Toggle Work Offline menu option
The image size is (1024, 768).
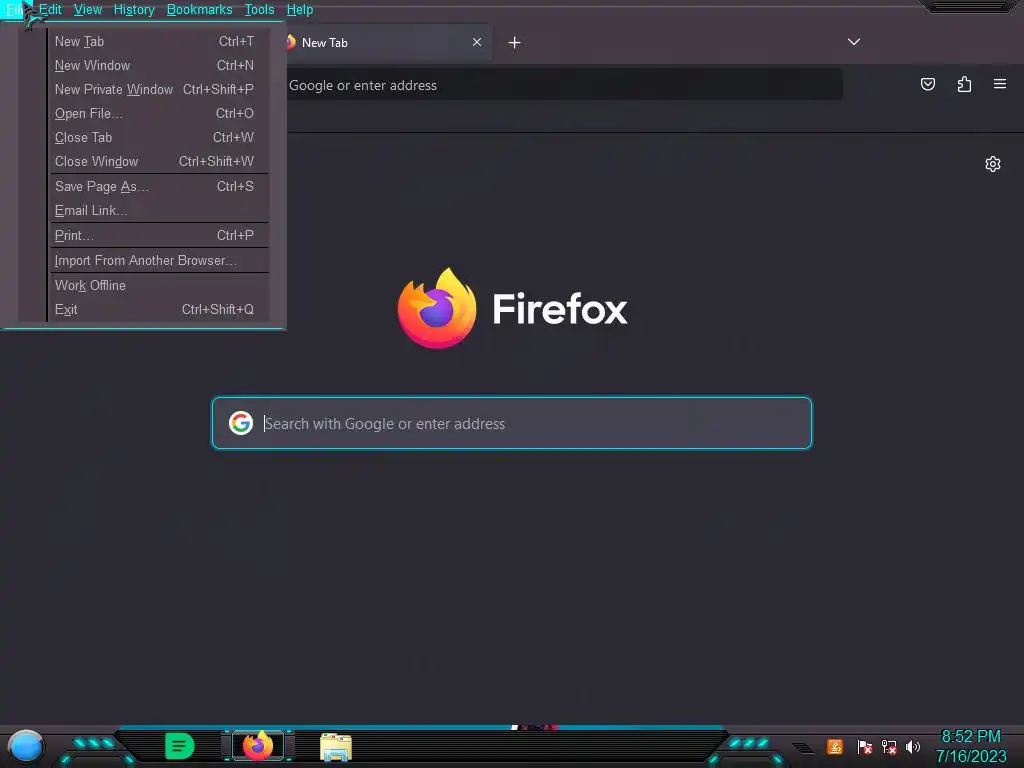(159, 285)
